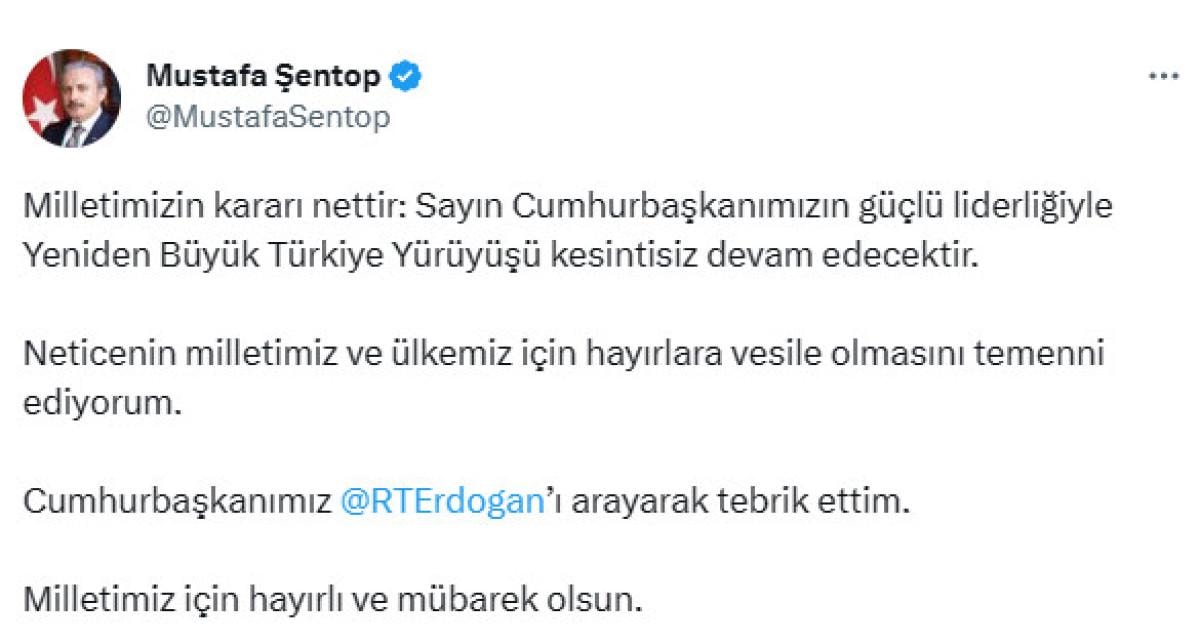This screenshot has height=644, width=1200.
Task: Click the phrase "Milletimizin kararı nettir"
Action: pos(213,206)
